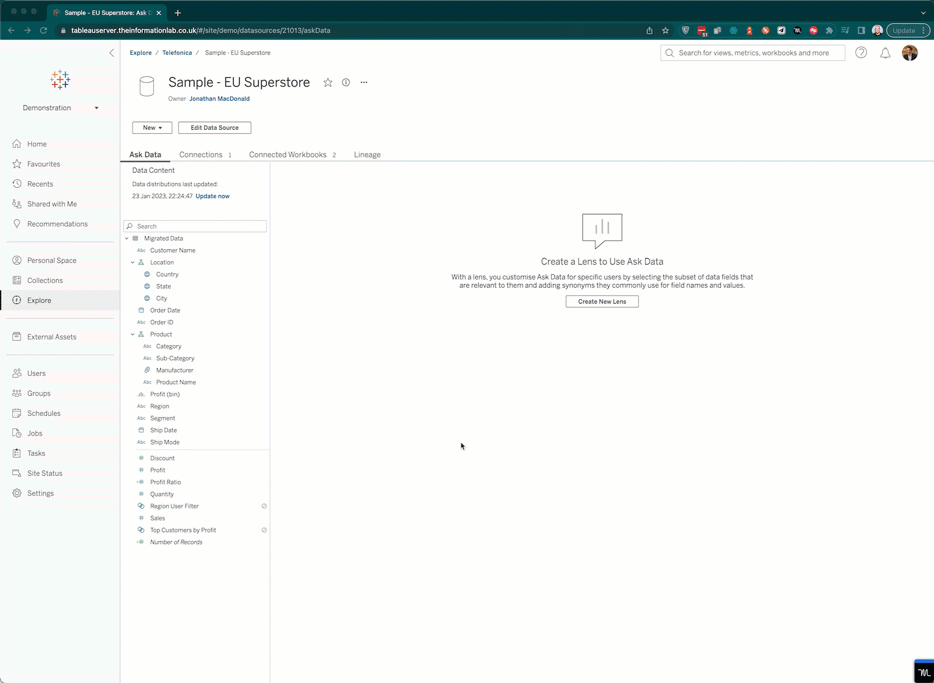The width and height of the screenshot is (934, 683).
Task: Switch to the Lineage tab
Action: point(367,155)
